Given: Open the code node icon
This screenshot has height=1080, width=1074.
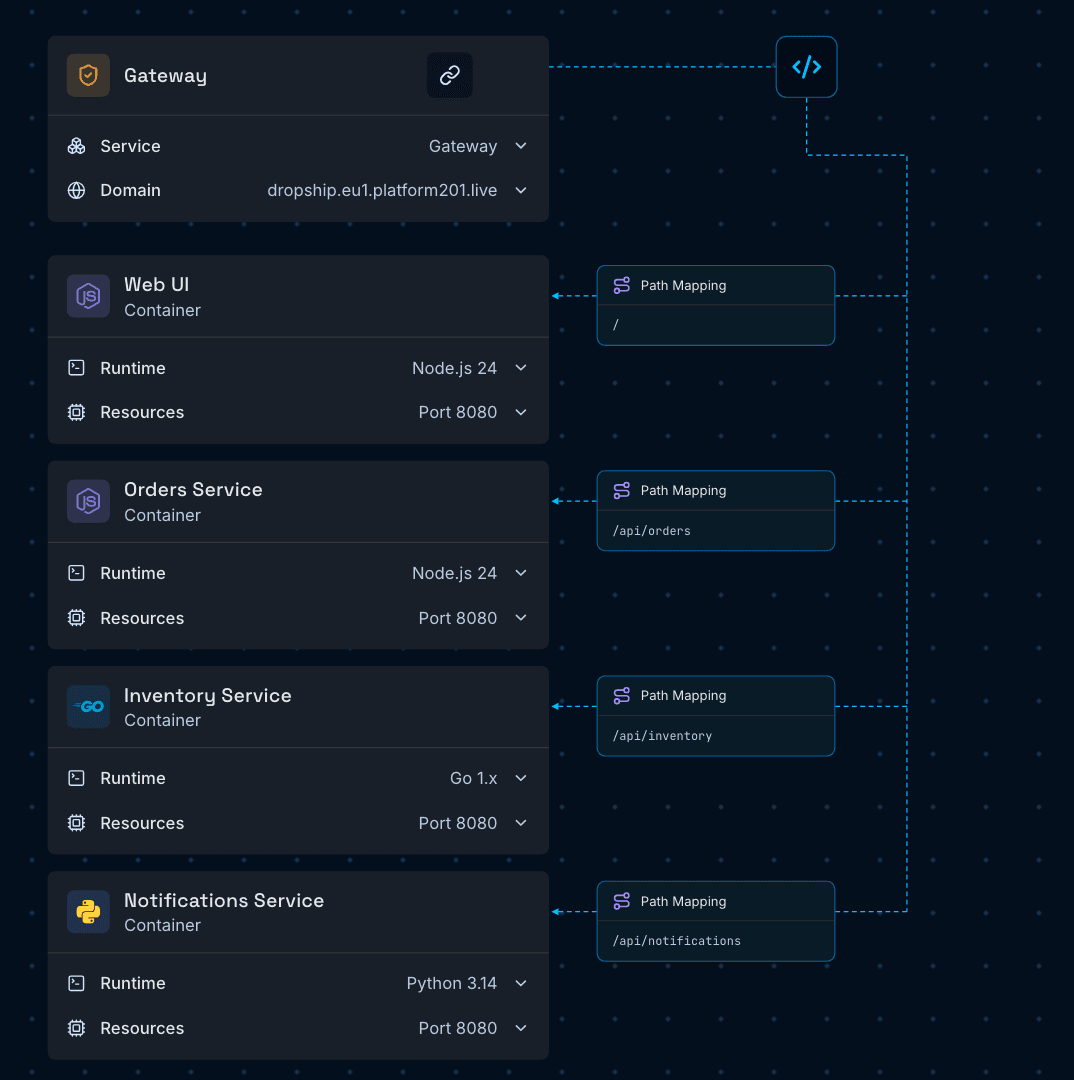Looking at the screenshot, I should point(806,67).
